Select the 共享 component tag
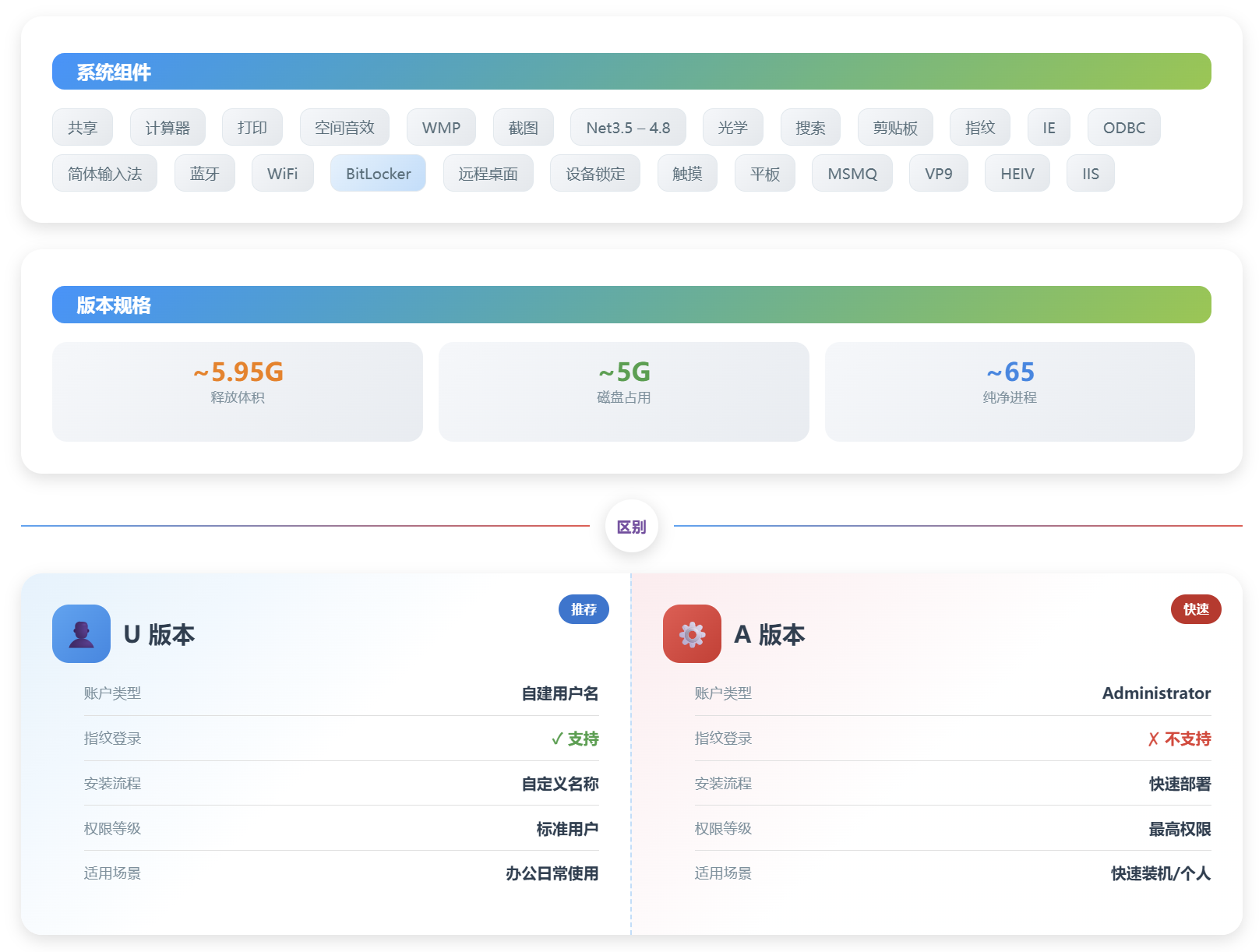The image size is (1259, 952). [x=83, y=127]
